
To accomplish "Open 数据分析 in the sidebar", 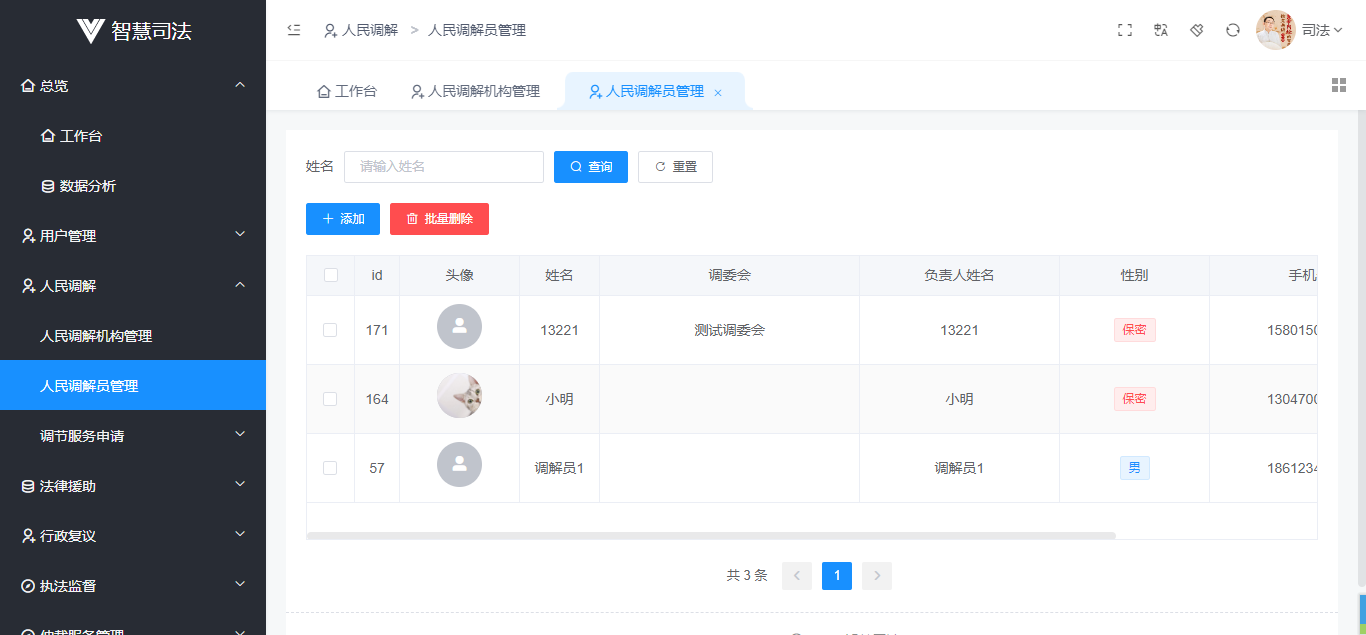I will coord(87,186).
